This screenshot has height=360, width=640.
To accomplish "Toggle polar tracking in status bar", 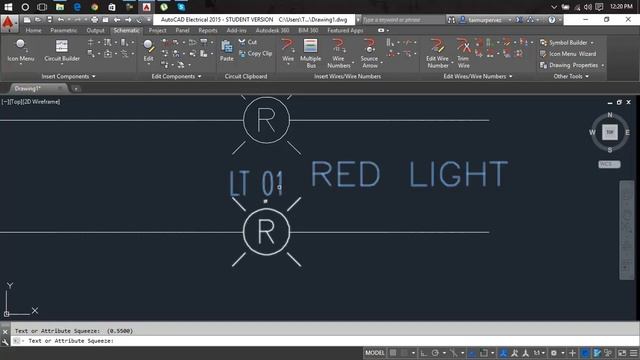I will [435, 353].
